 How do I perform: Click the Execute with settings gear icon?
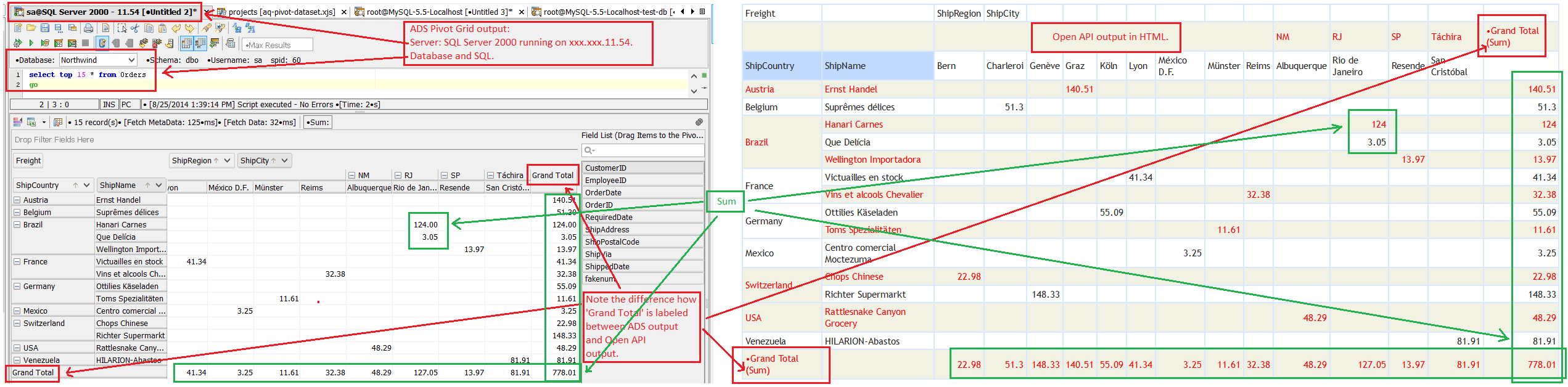pyautogui.click(x=18, y=43)
